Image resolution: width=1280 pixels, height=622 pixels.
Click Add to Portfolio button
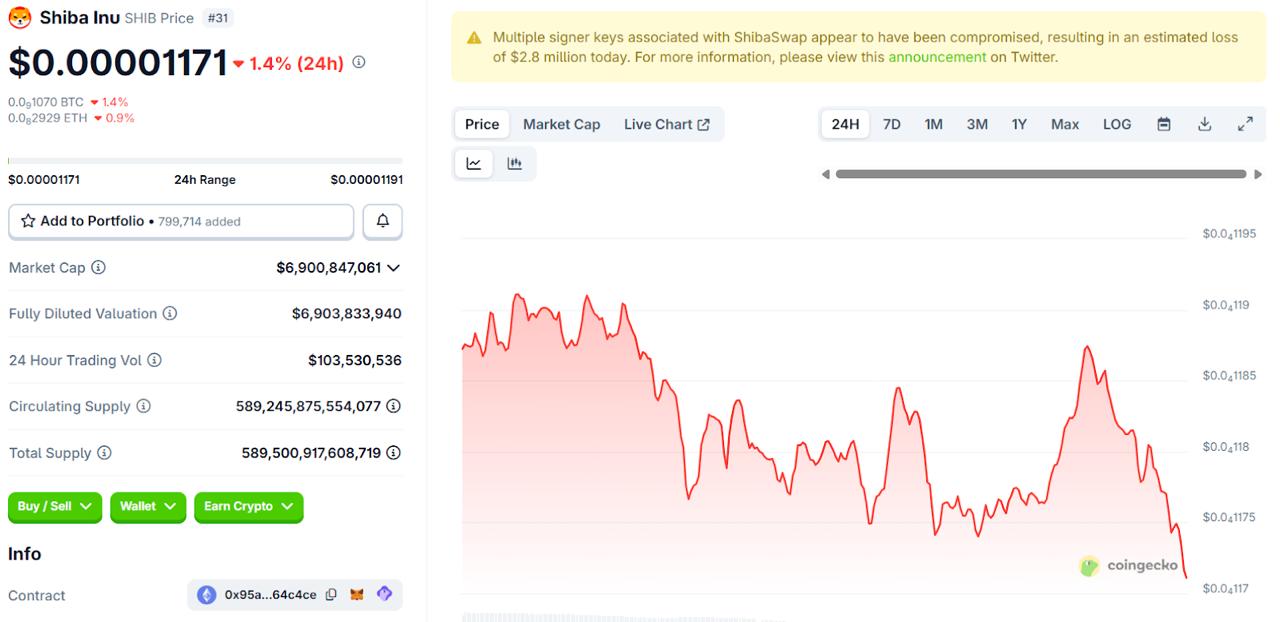pos(181,221)
